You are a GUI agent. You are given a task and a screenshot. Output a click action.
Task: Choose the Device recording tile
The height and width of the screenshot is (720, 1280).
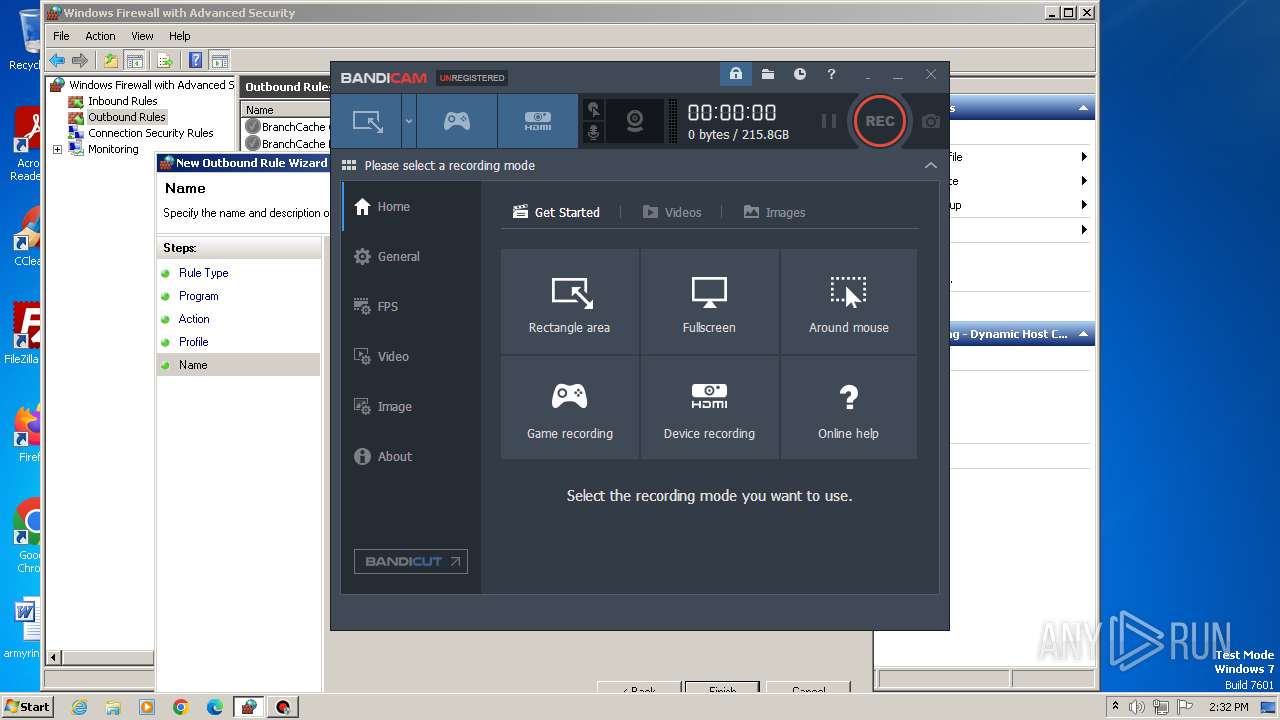point(709,407)
